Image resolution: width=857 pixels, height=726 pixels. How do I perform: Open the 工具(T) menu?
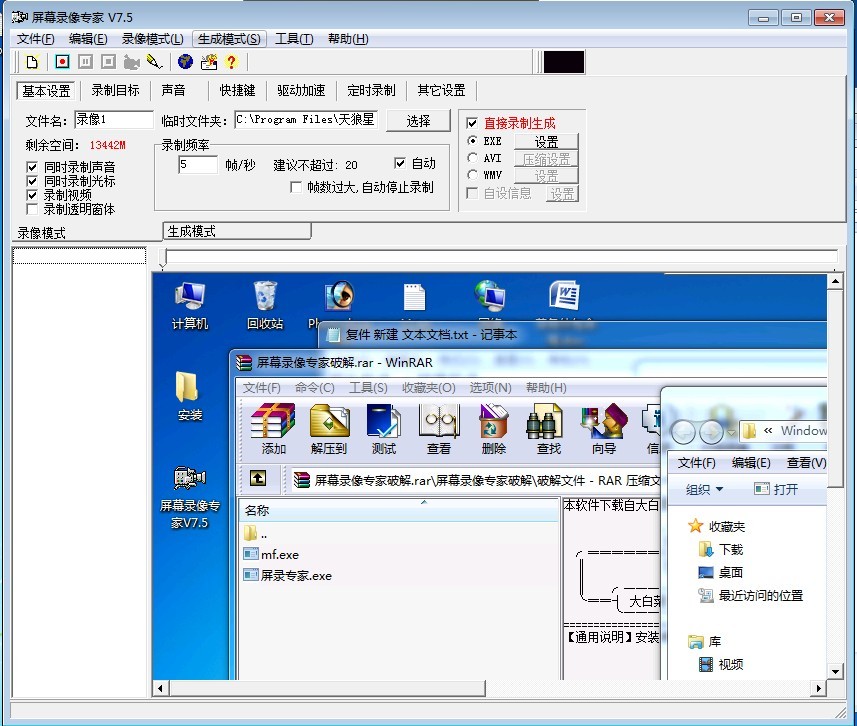(x=294, y=39)
